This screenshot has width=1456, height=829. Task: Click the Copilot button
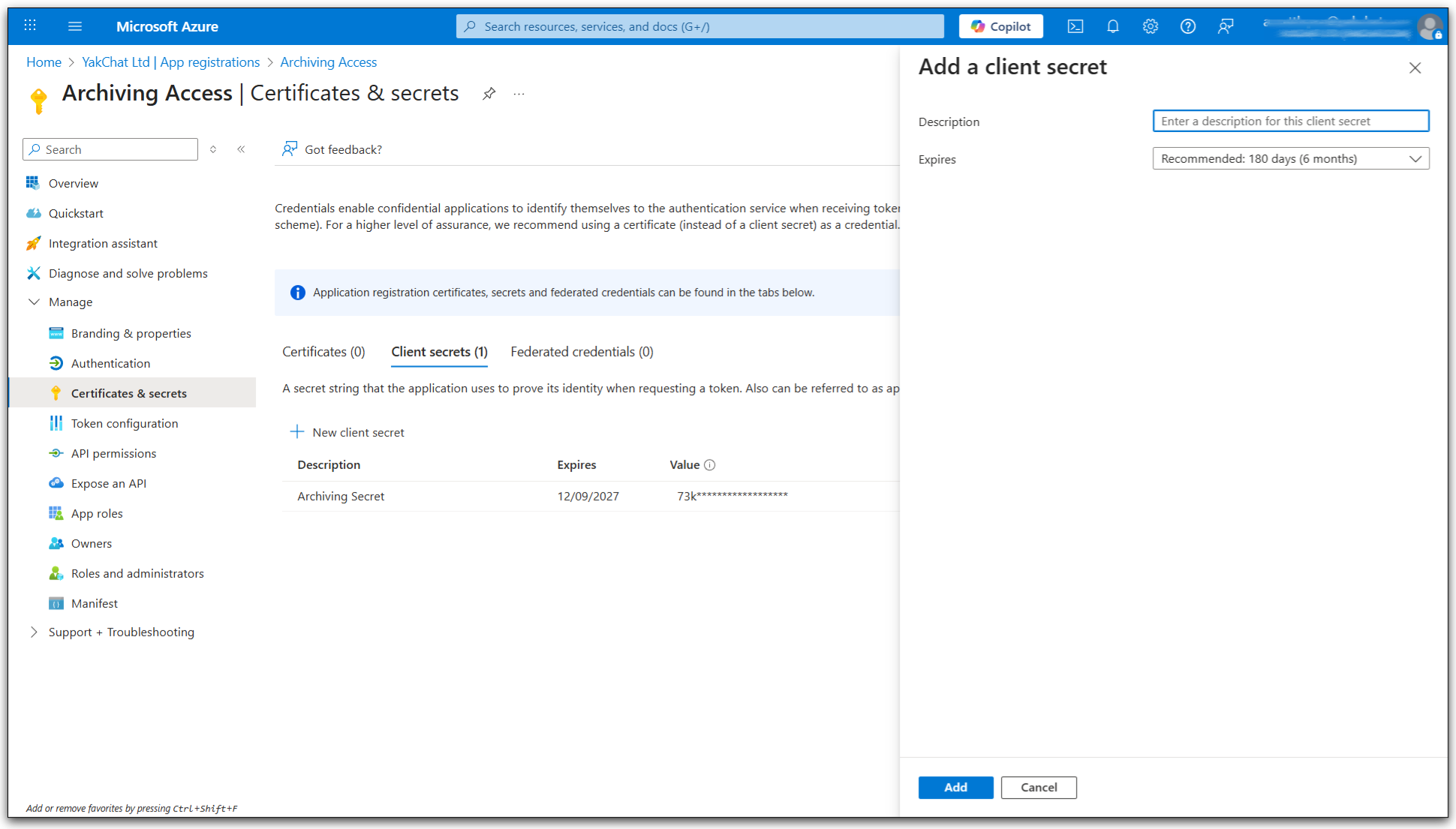[1000, 26]
